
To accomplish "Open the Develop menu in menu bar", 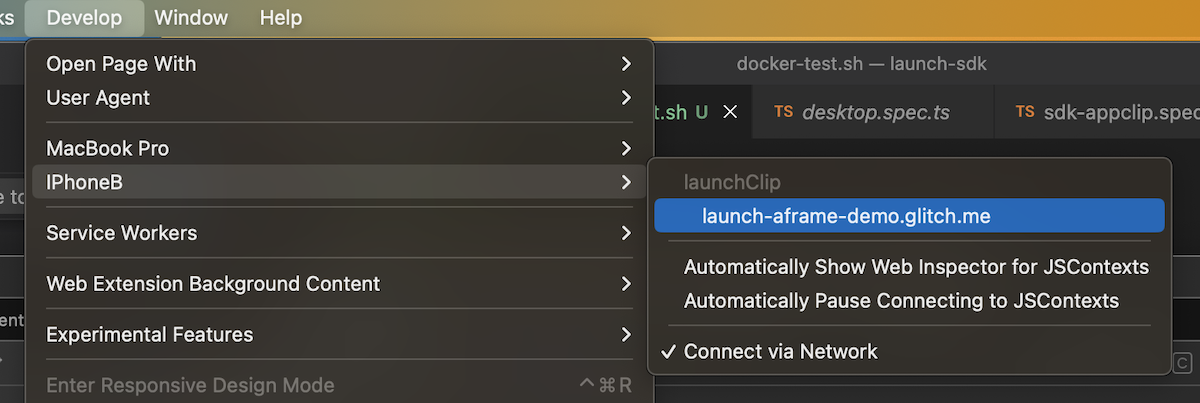I will tap(84, 18).
